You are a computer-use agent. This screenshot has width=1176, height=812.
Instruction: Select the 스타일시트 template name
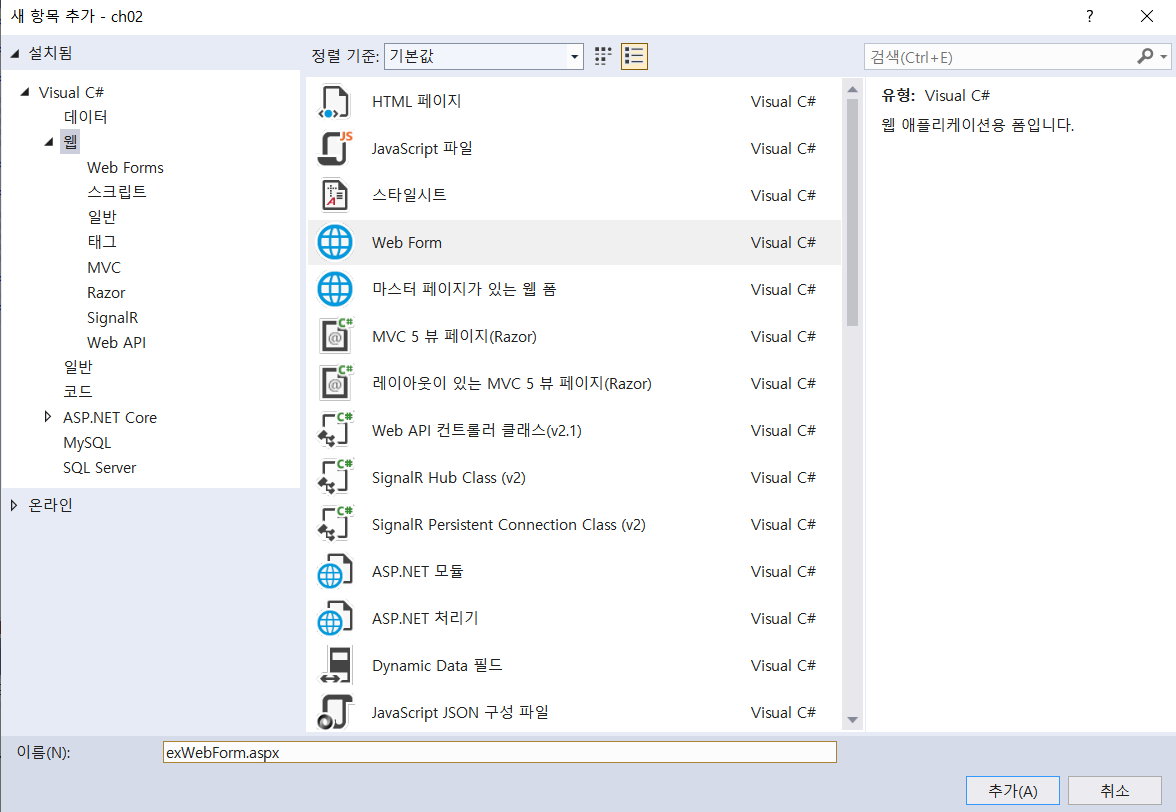409,195
